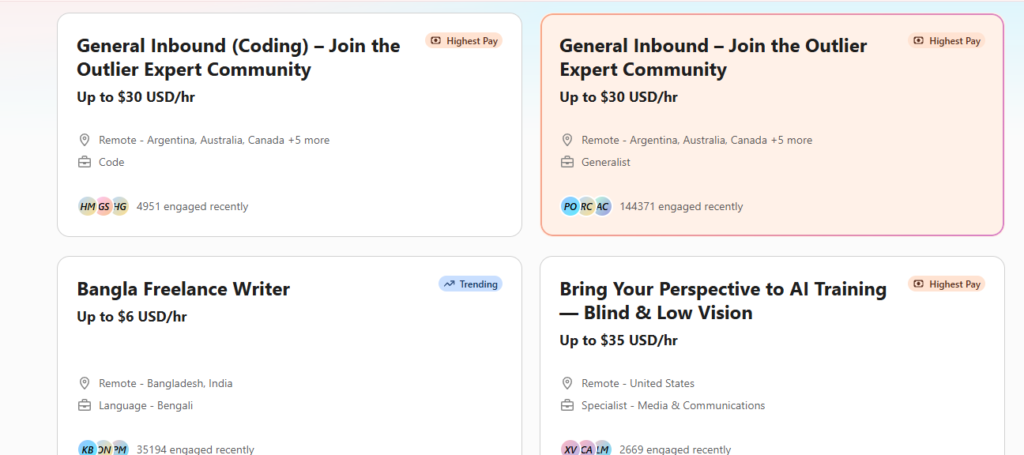Screen dimensions: 1024x455
Task: Click the HG avatar on Coding card
Action: pos(120,207)
